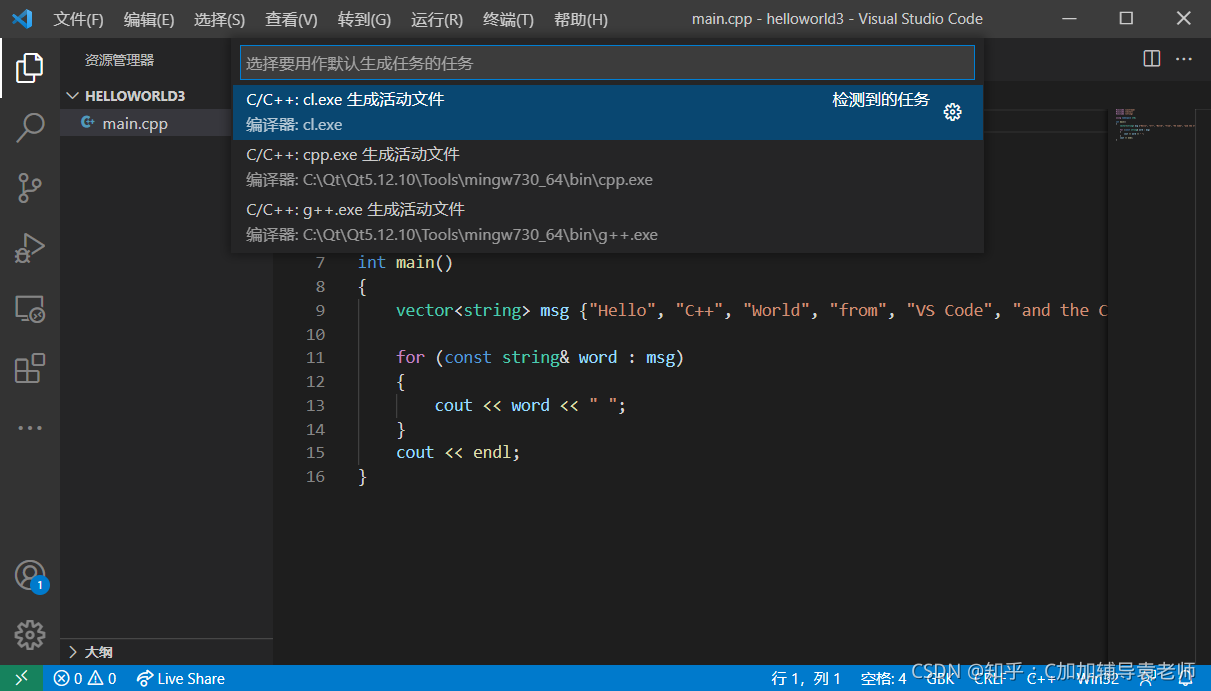Screen dimensions: 1211x691
Task: Open the Remote Explorer view
Action: (30, 309)
